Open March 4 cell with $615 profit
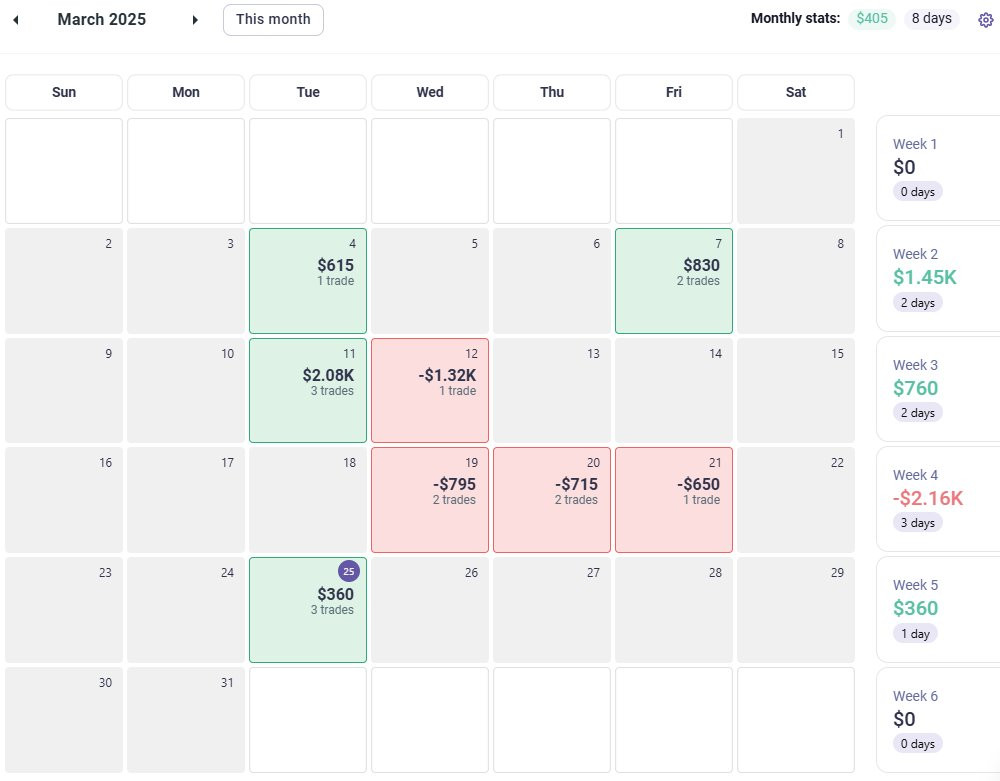 [308, 281]
